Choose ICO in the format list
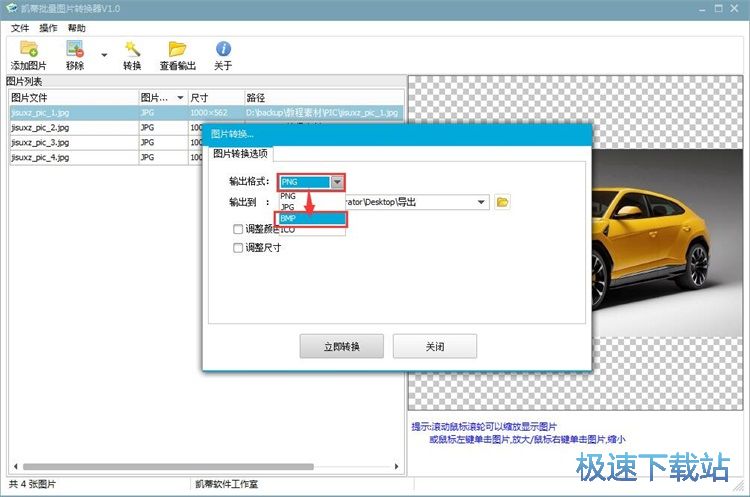 pyautogui.click(x=312, y=230)
